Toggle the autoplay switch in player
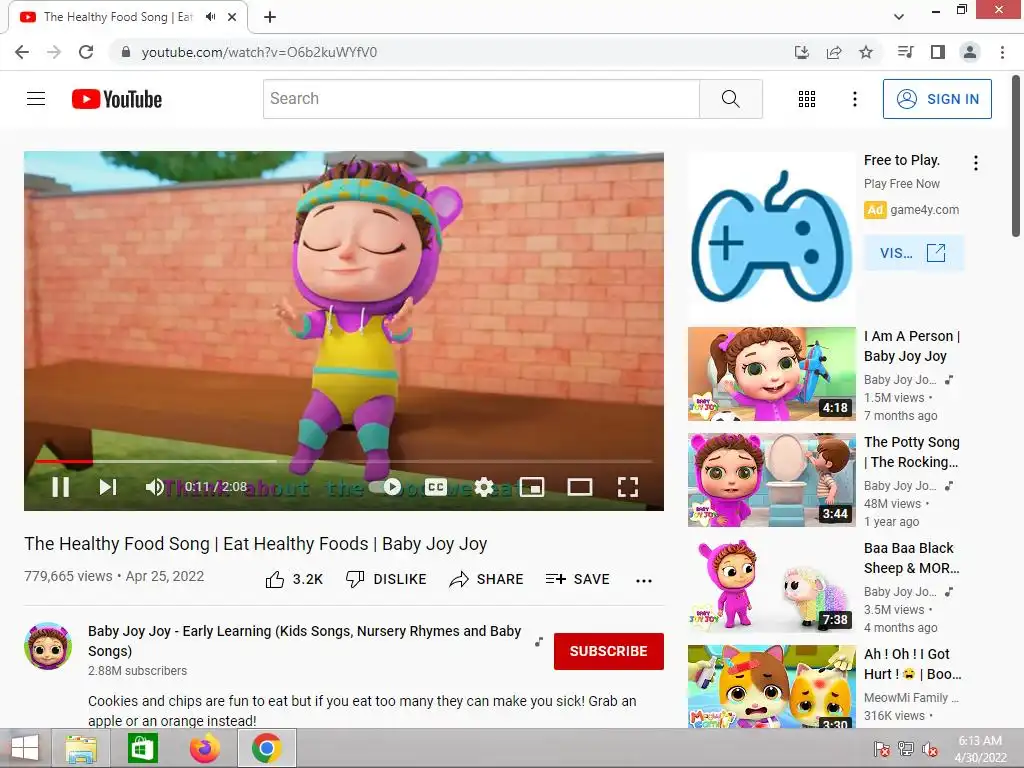 tap(385, 487)
